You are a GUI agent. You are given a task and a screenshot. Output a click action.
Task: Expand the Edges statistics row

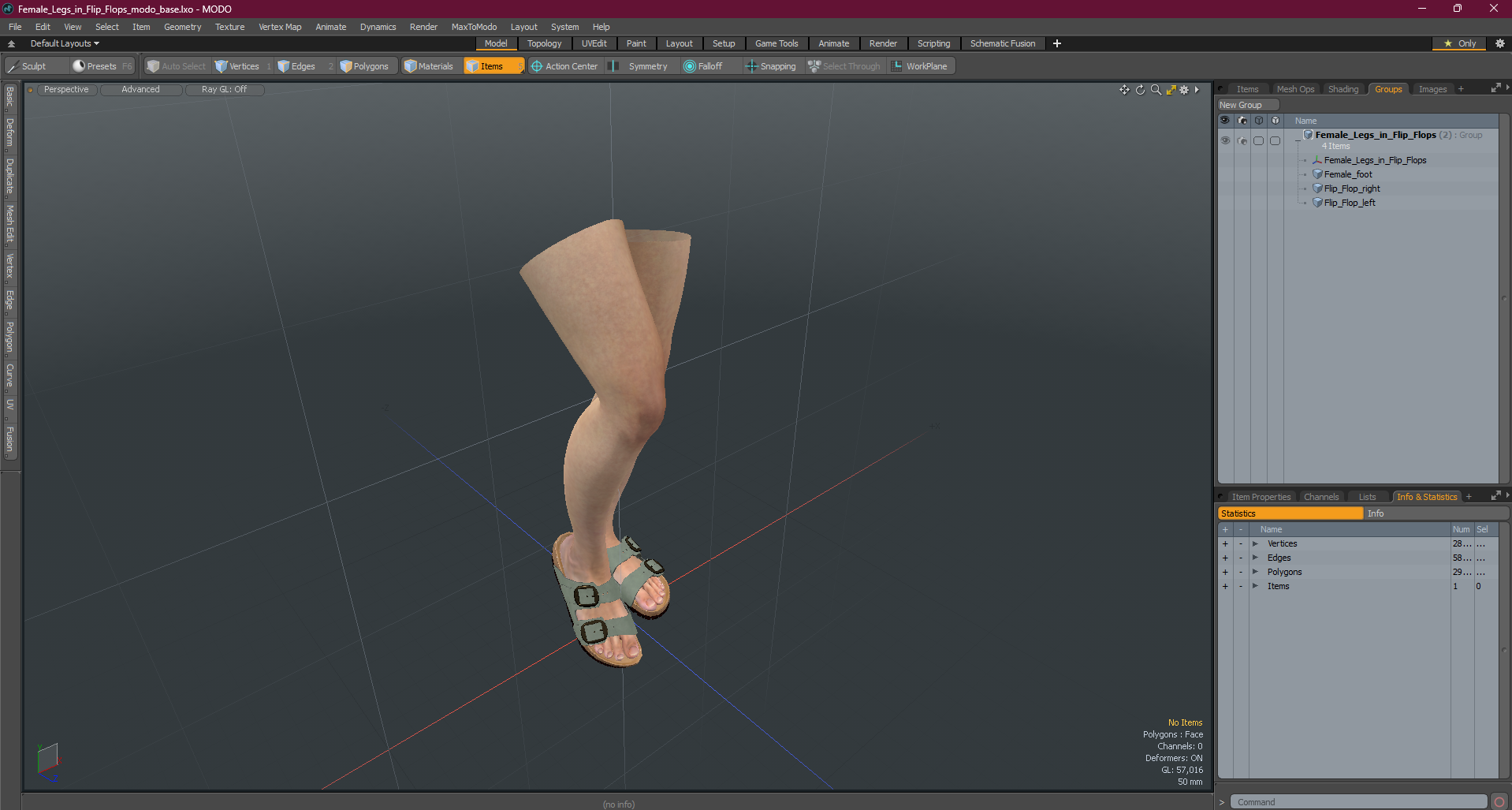coord(1255,558)
